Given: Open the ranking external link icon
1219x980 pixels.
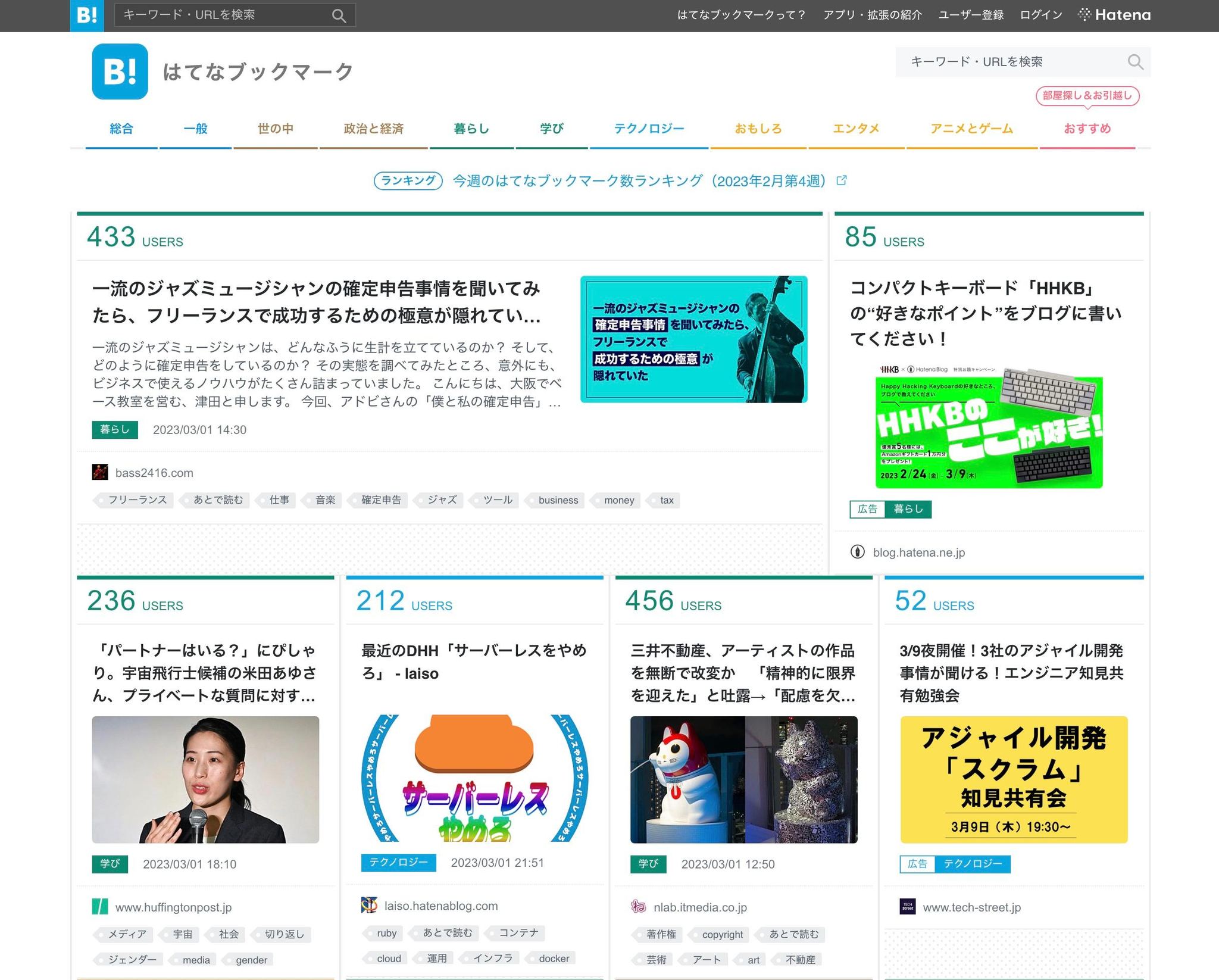Looking at the screenshot, I should [842, 180].
